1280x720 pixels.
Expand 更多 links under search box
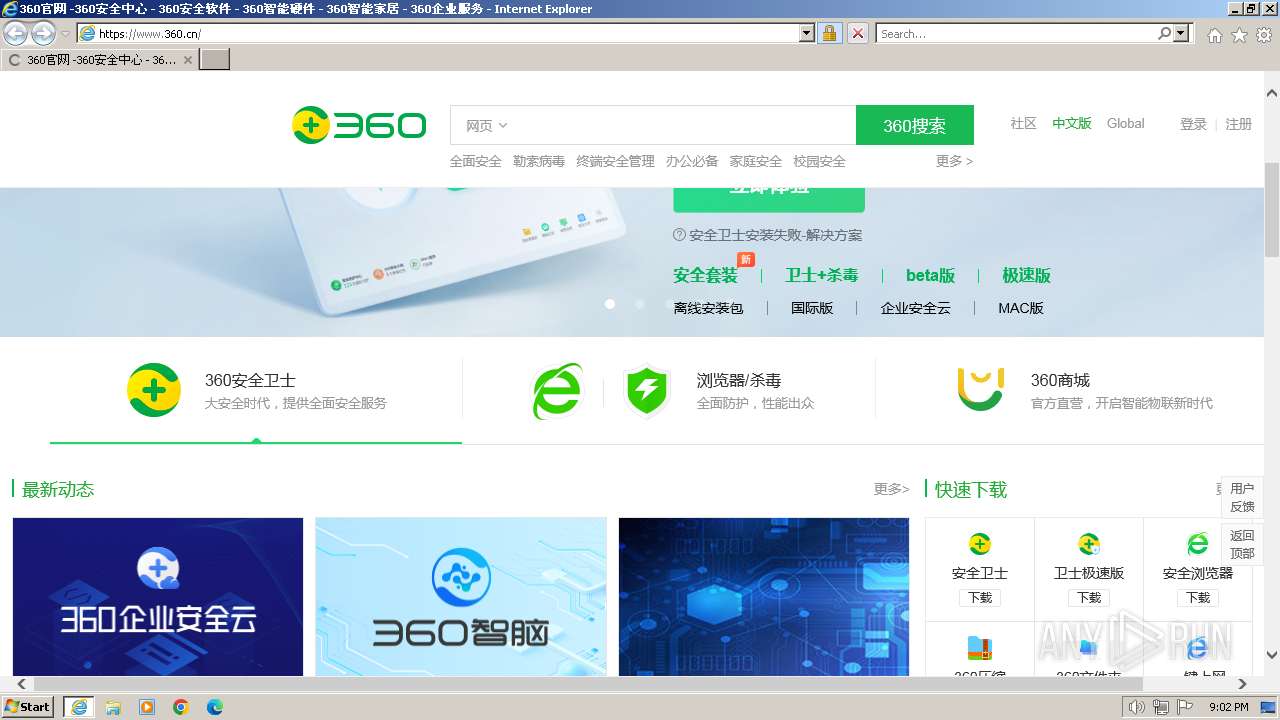pyautogui.click(x=954, y=161)
